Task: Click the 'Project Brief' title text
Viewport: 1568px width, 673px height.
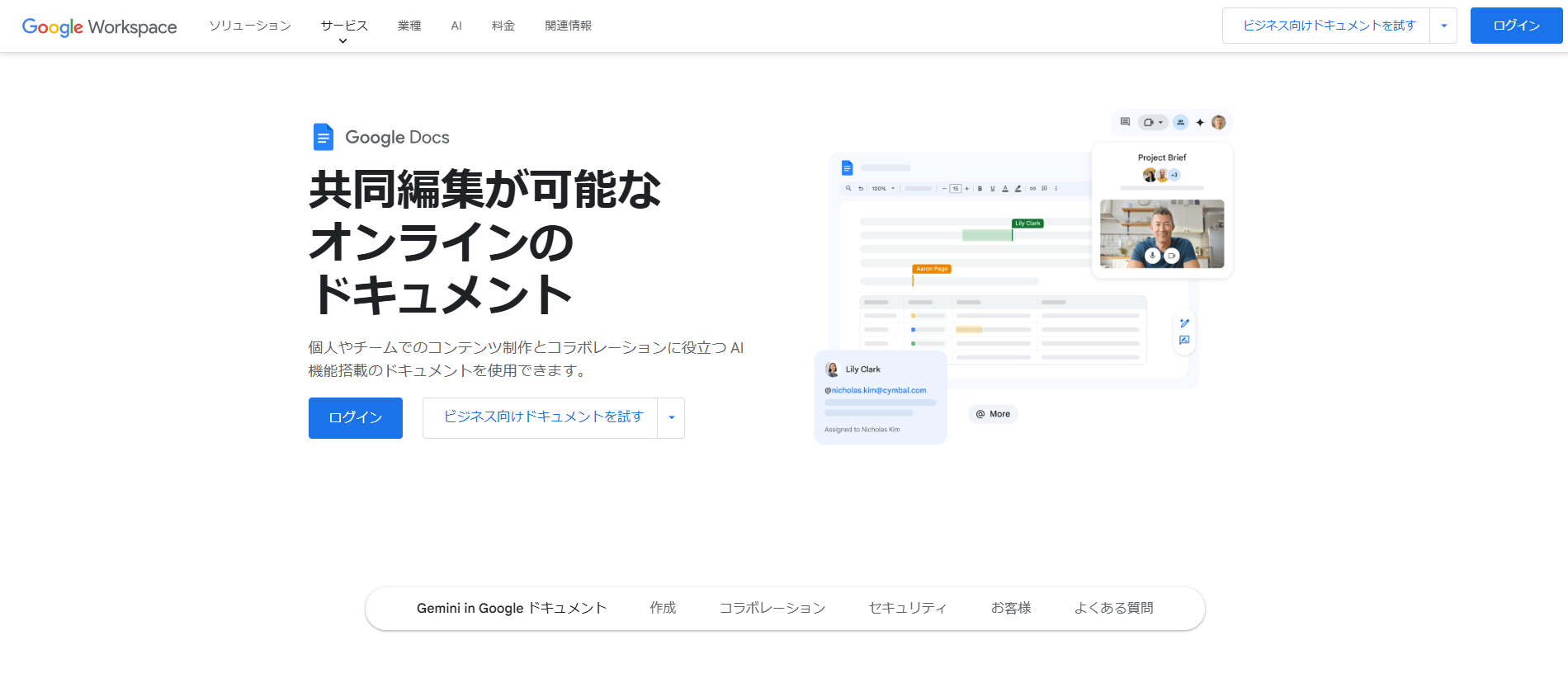Action: tap(1162, 158)
